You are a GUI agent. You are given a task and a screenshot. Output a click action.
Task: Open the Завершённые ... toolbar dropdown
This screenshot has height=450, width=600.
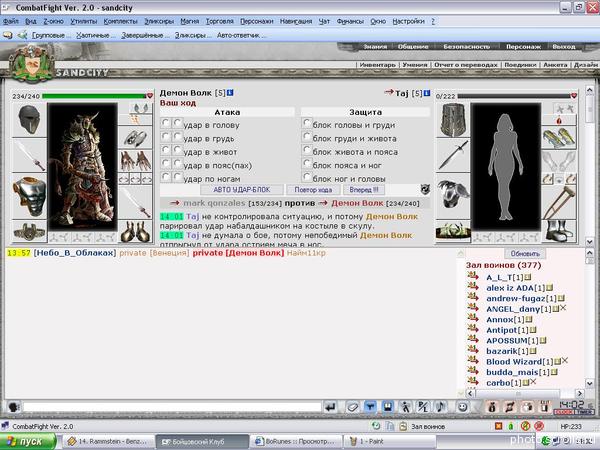(x=145, y=35)
